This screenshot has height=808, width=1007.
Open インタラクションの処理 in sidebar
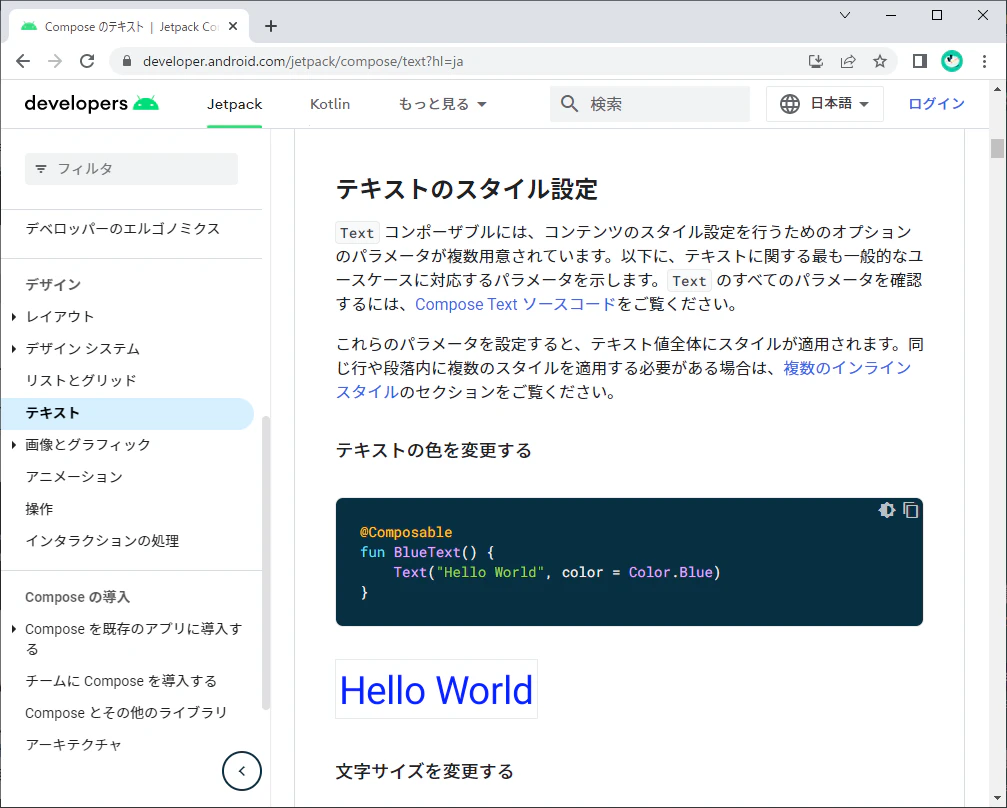tap(102, 541)
